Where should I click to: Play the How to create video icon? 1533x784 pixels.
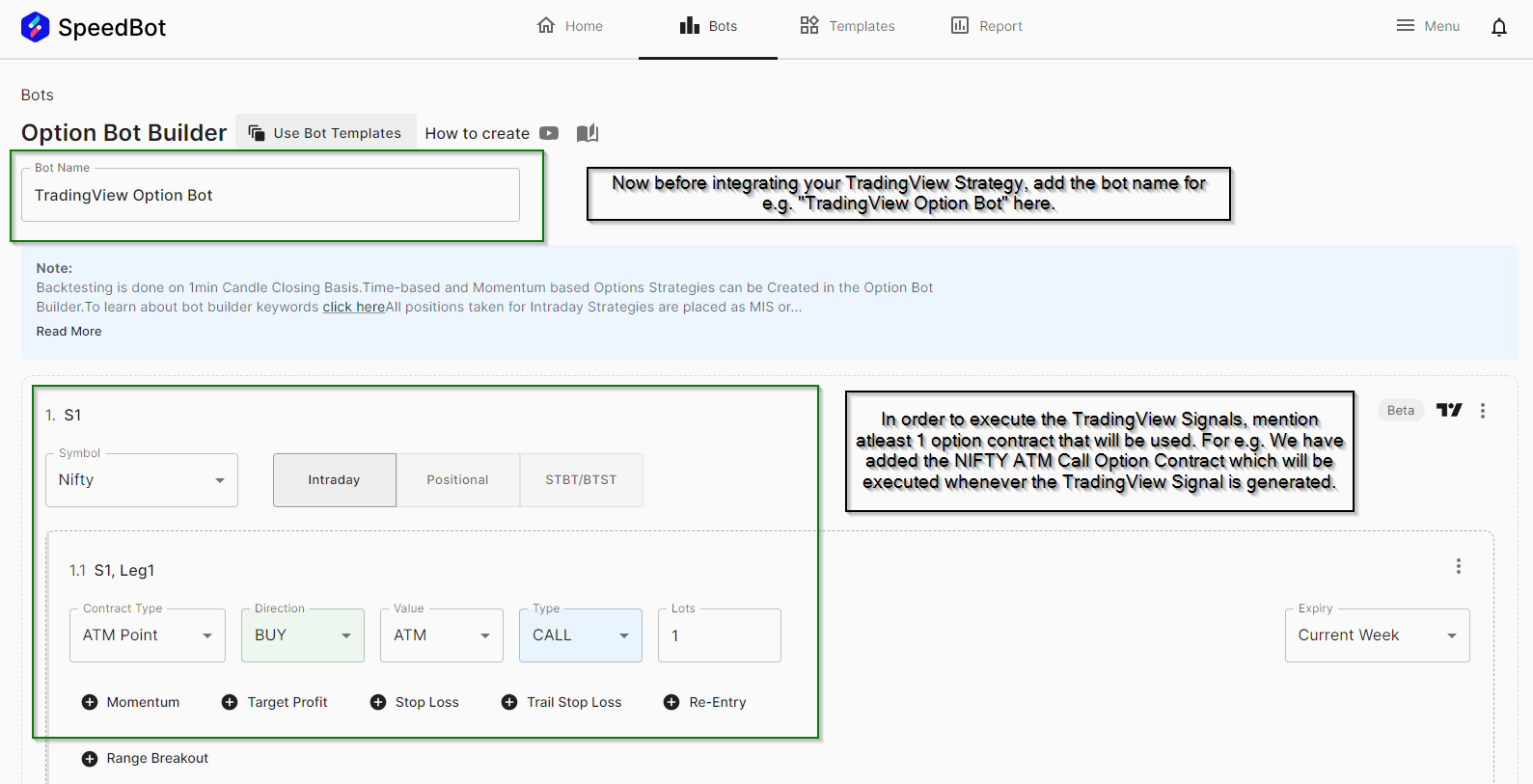pos(549,133)
